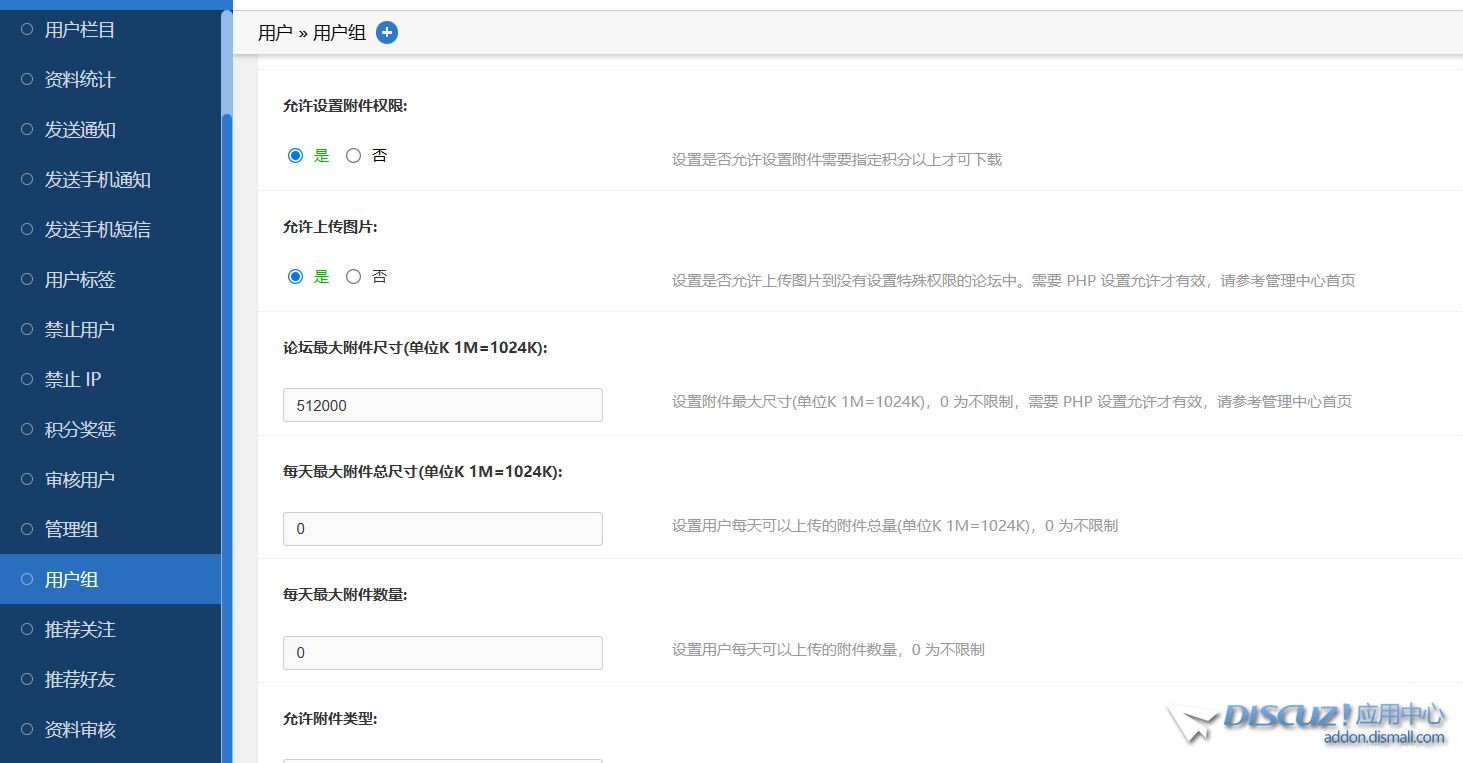This screenshot has height=763, width=1463.
Task: Select 是 for 允许上传图片
Action: pyautogui.click(x=295, y=277)
